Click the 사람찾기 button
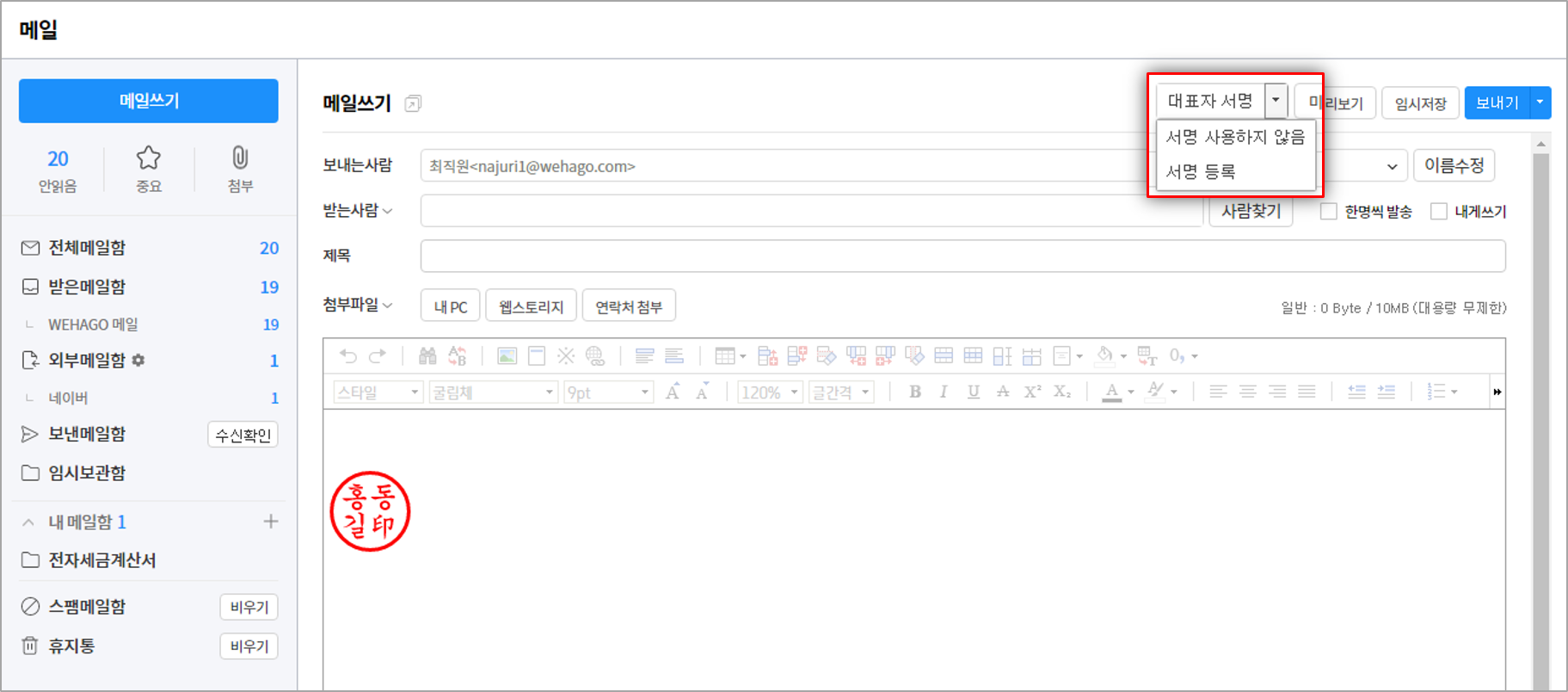Screen dimensions: 1568x692 click(1251, 211)
